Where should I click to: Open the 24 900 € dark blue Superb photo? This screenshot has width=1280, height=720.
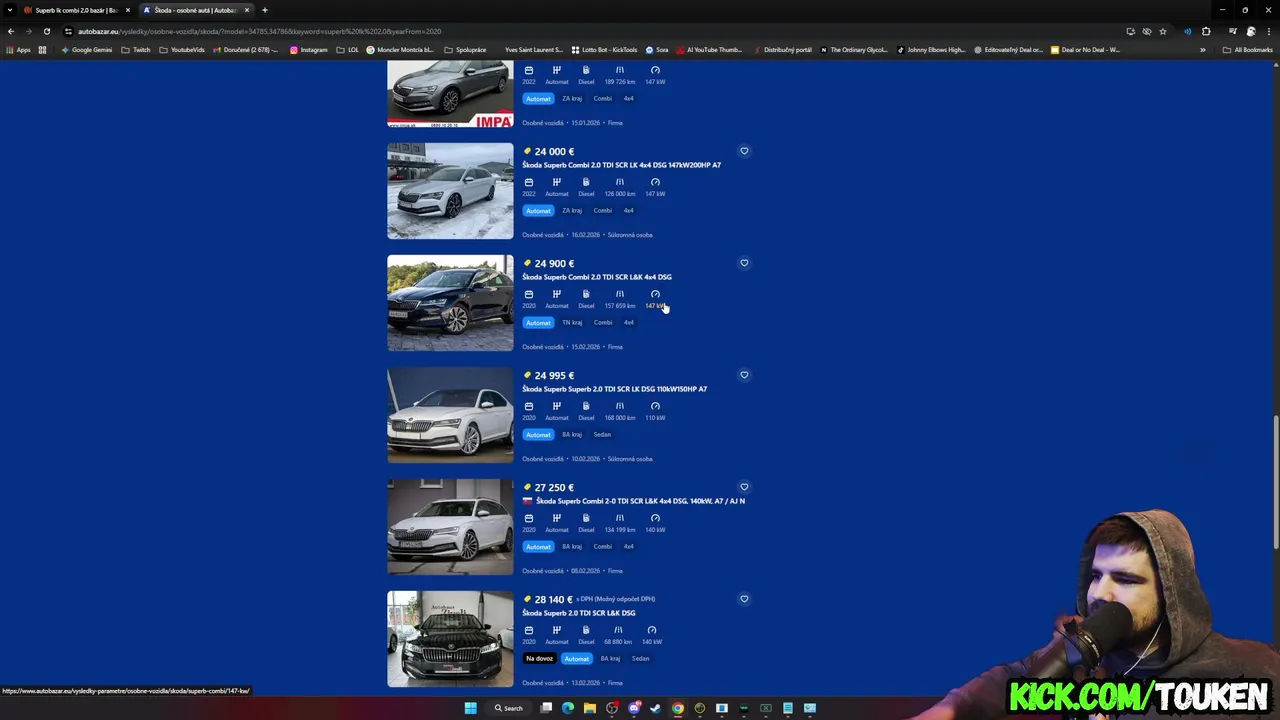coord(450,303)
